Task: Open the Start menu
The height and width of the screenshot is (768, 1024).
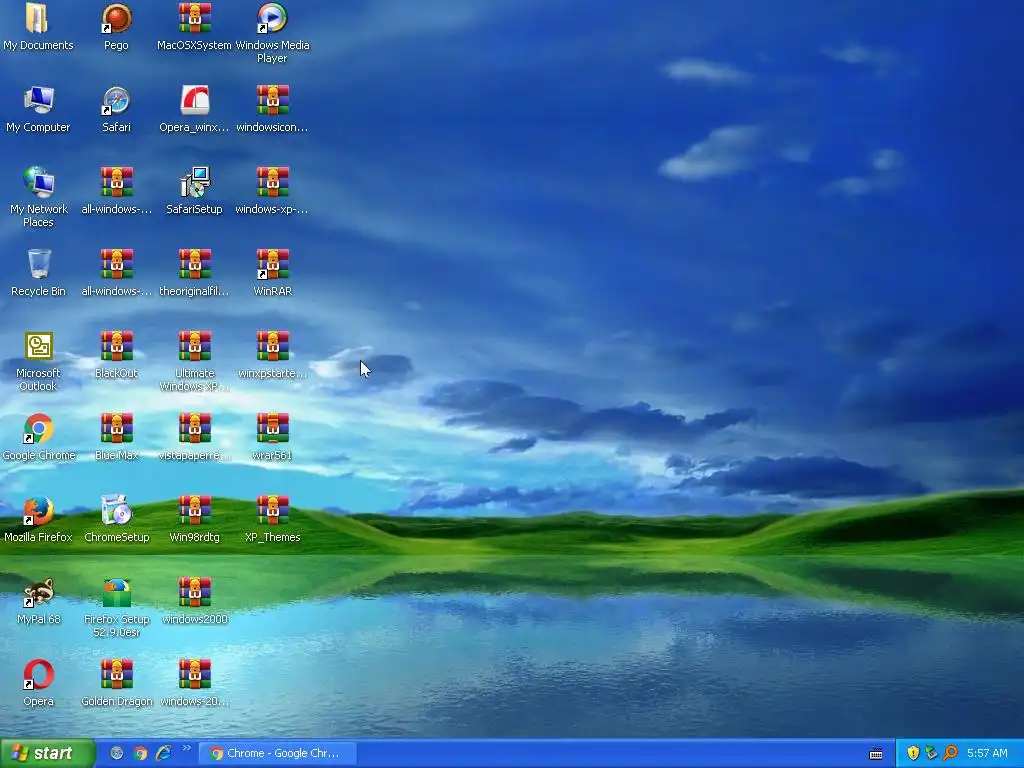Action: [48, 753]
